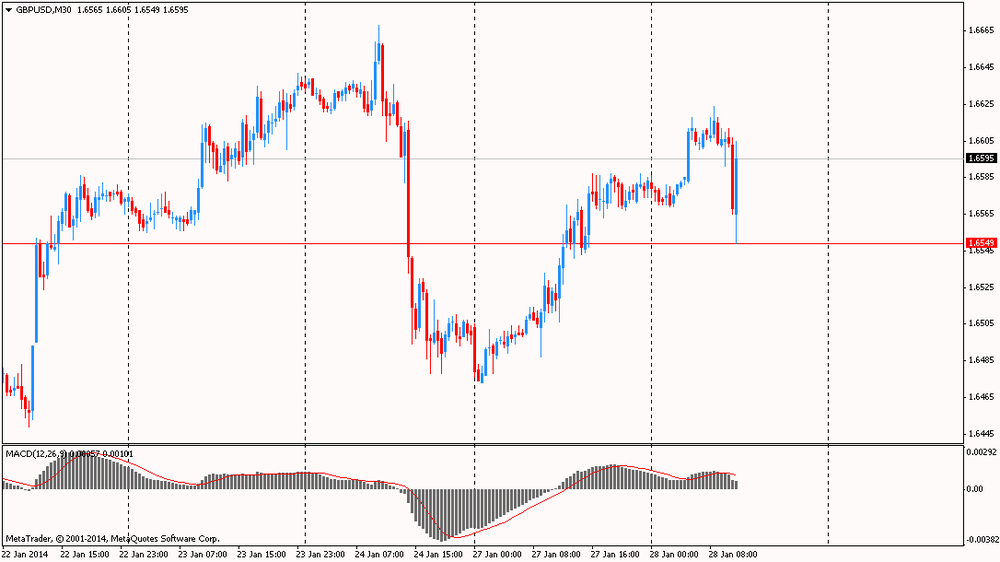Click the MACD(12,26,9) indicator label
The image size is (1000, 562).
(37, 454)
